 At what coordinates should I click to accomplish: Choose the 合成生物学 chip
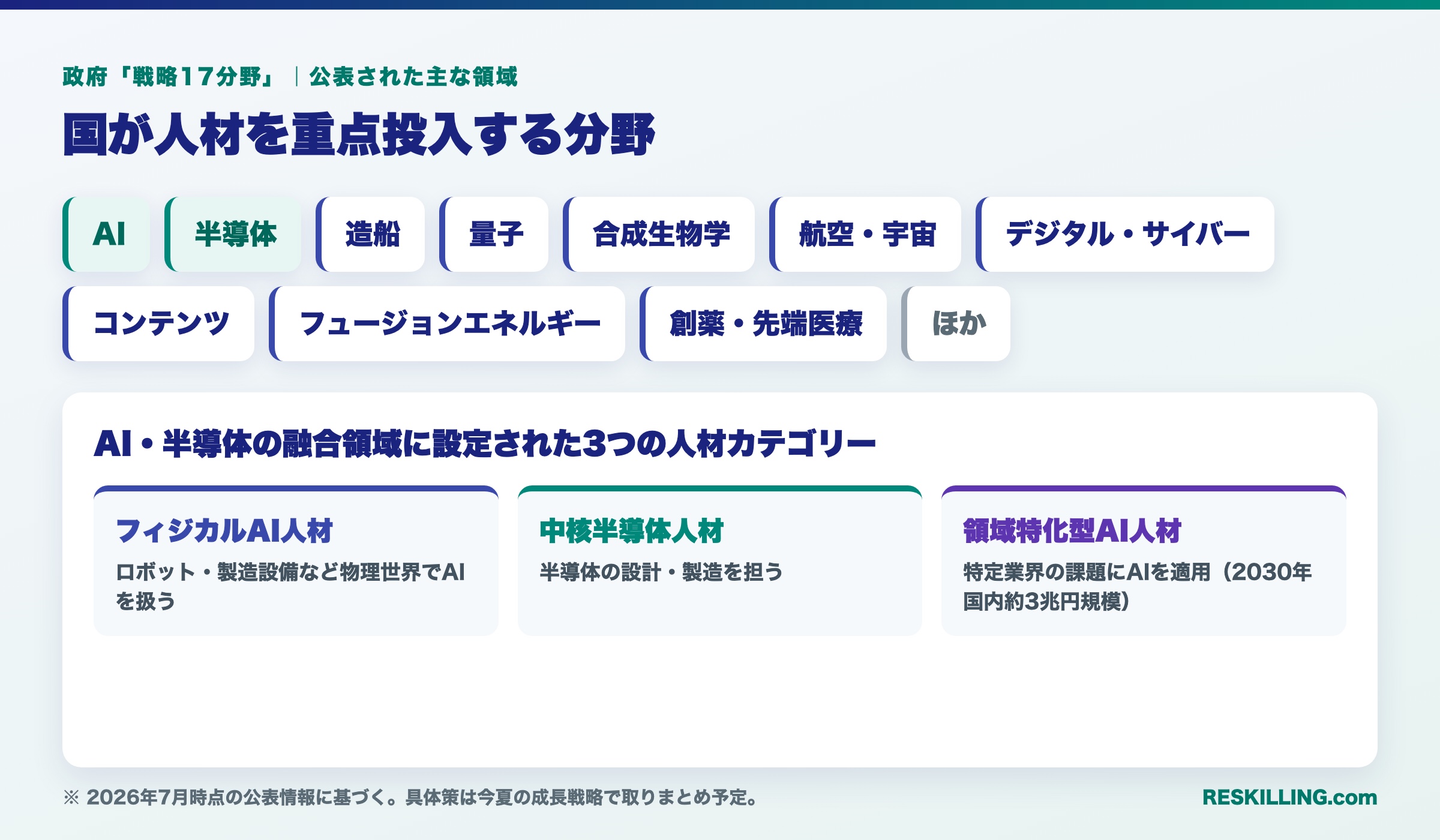coord(659,234)
